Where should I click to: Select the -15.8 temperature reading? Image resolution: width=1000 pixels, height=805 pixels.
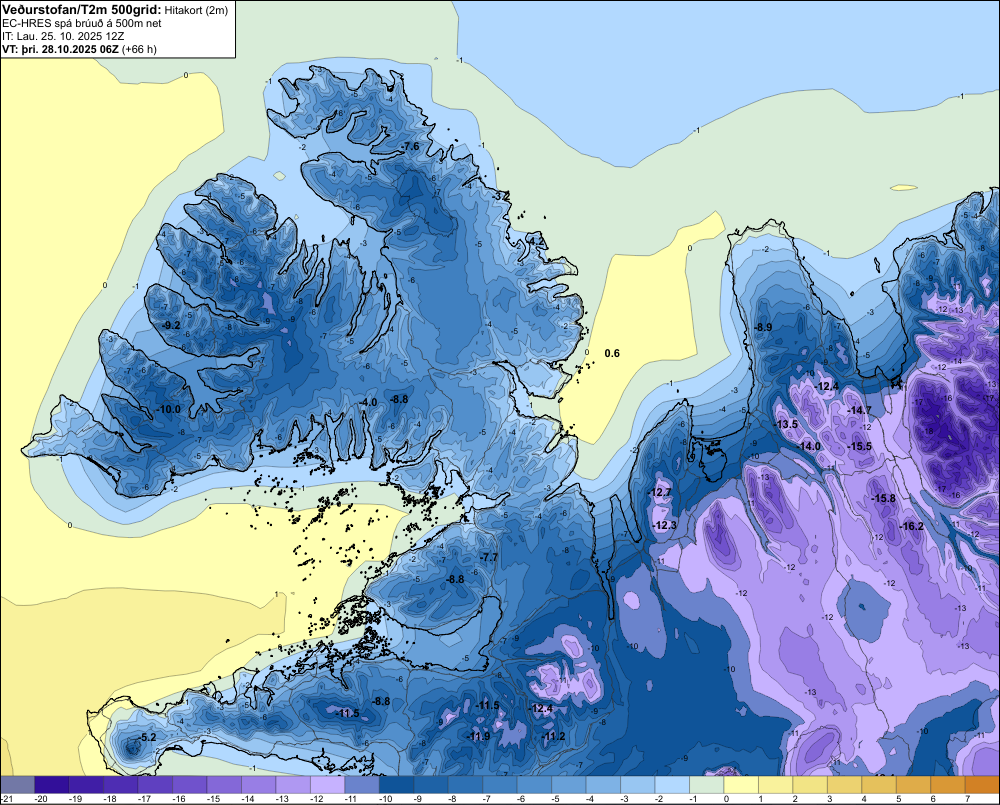coord(884,499)
